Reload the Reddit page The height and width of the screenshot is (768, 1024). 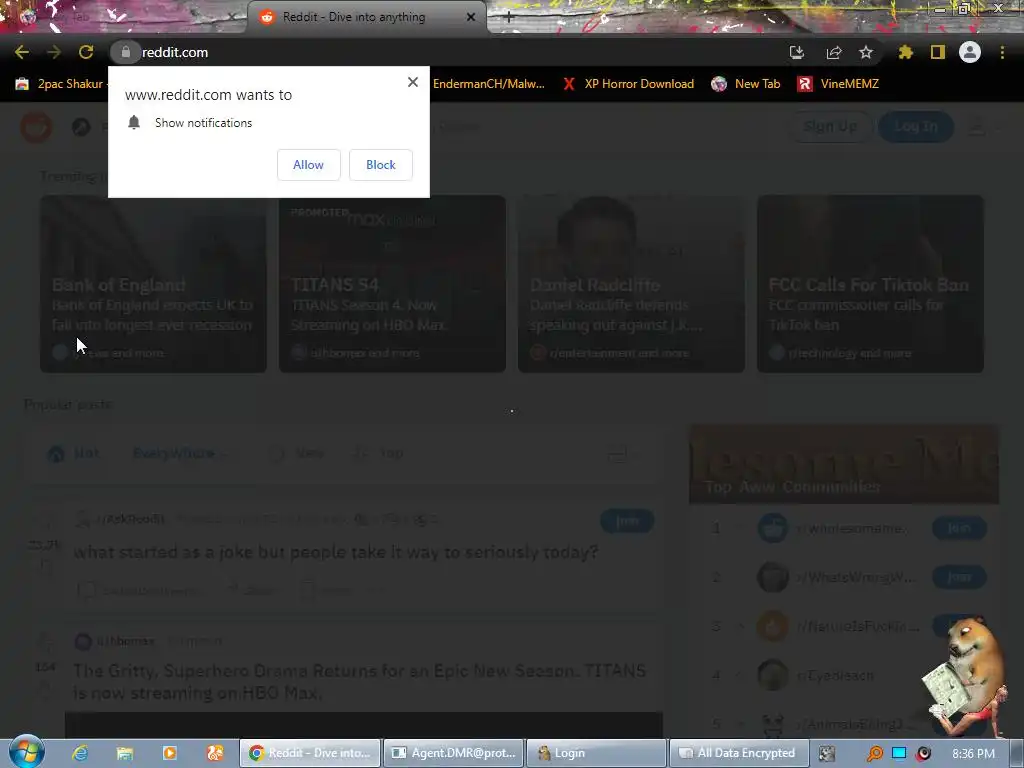pos(86,52)
